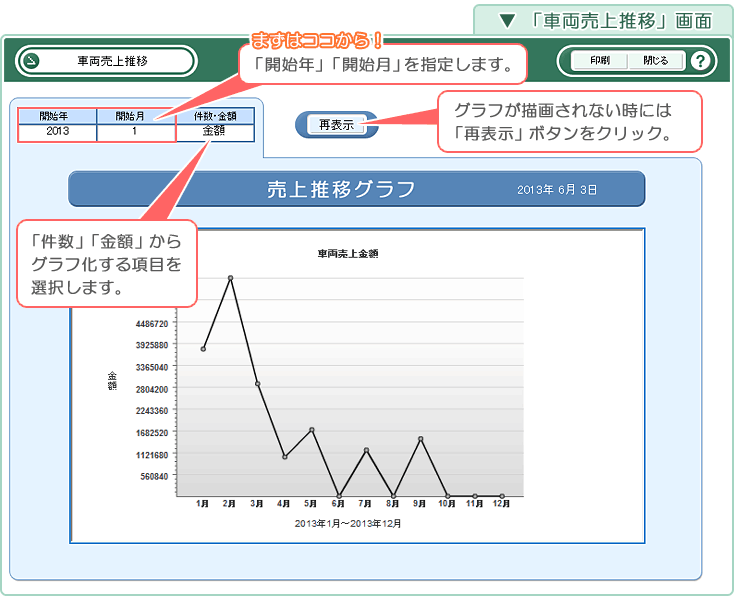735x600 pixels.
Task: Click the y-axis value 560840
Action: (x=154, y=476)
